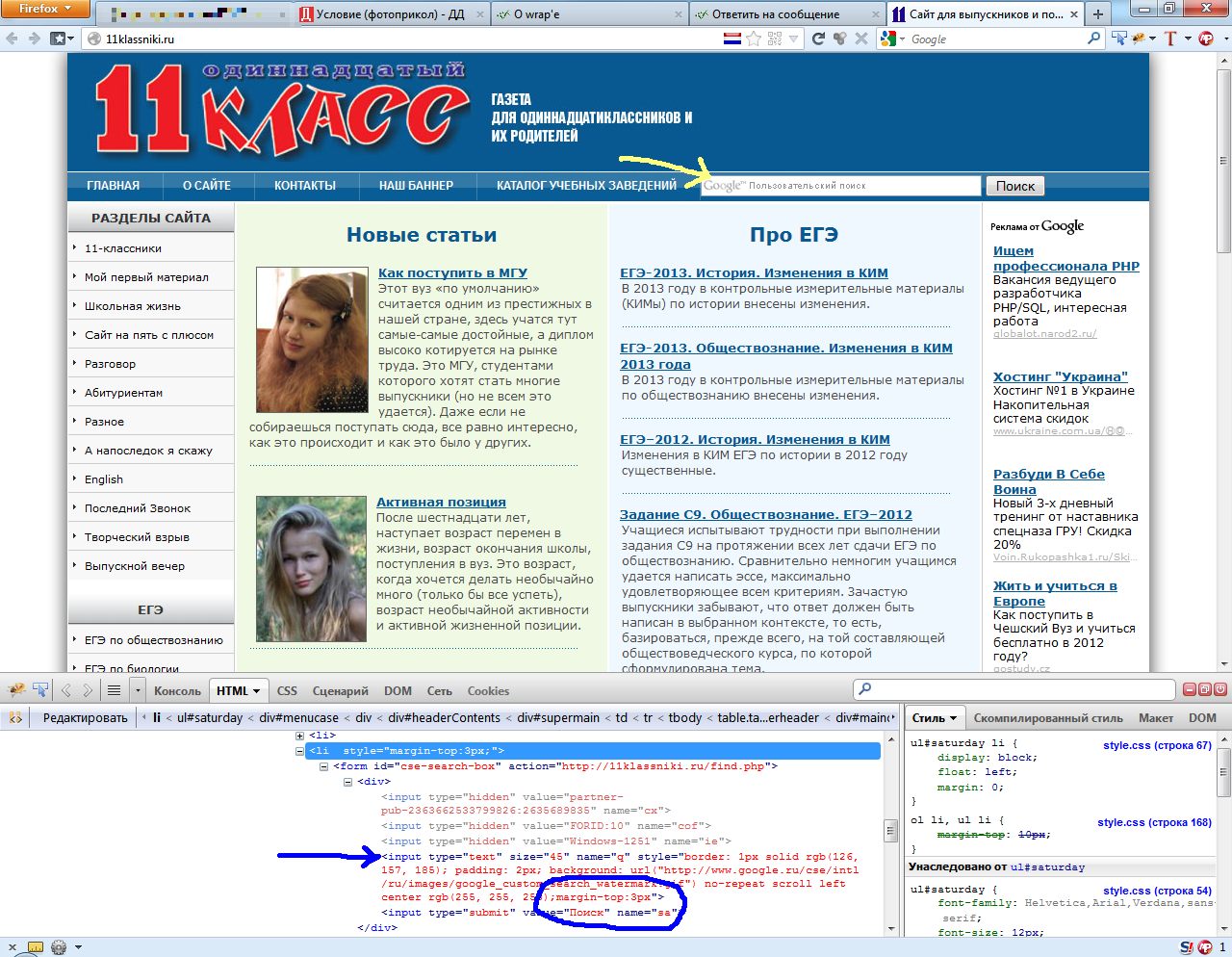This screenshot has width=1232, height=957.
Task: Click the red T toolbar icon
Action: point(1170,39)
